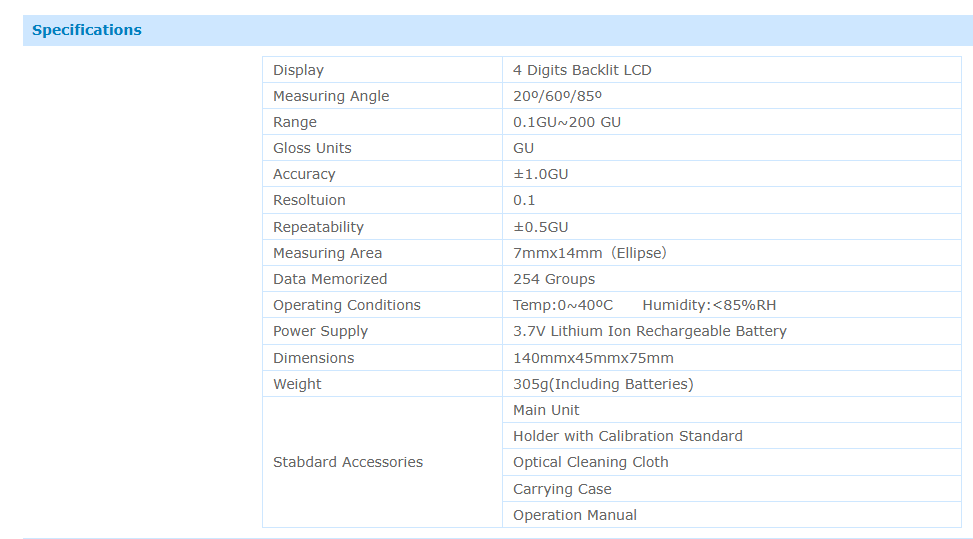
Task: Click the ±1.0GU accuracy value
Action: click(x=540, y=174)
